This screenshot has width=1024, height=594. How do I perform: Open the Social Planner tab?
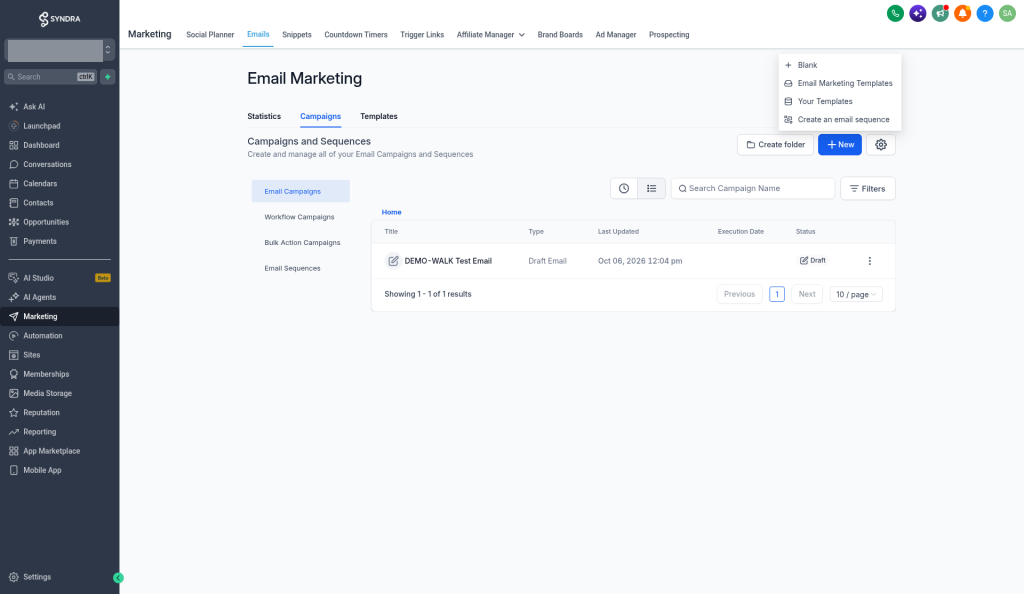pos(210,35)
